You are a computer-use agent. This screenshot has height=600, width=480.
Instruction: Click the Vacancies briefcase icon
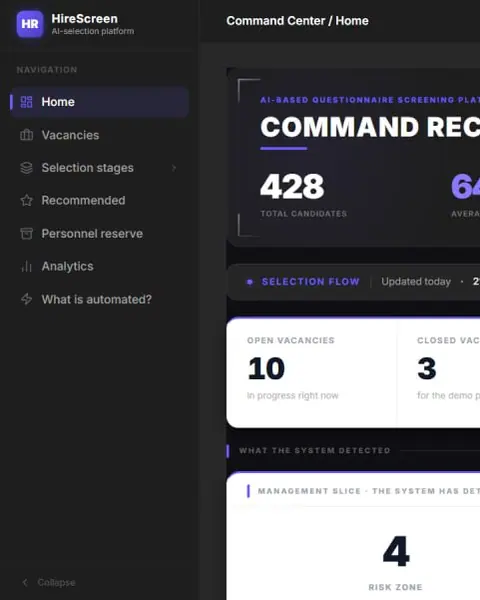26,135
